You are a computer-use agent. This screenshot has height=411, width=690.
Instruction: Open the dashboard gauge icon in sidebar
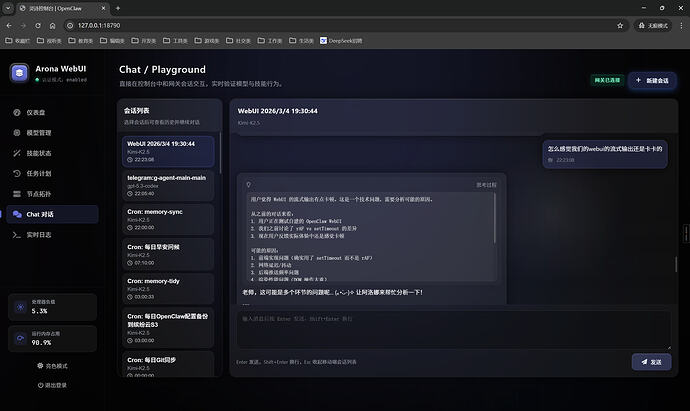(x=17, y=112)
